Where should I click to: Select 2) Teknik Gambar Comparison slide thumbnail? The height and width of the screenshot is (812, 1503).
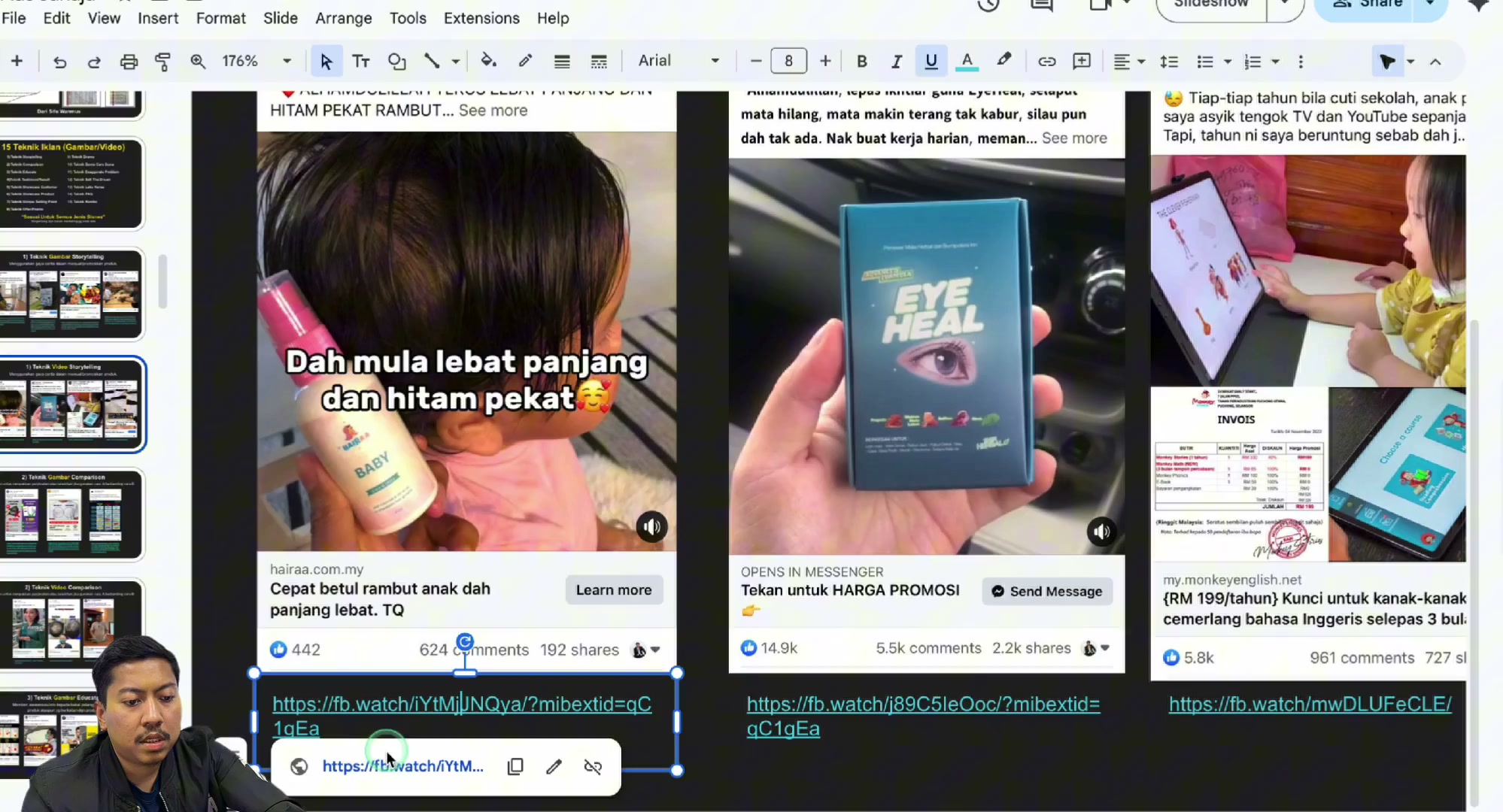click(71, 515)
